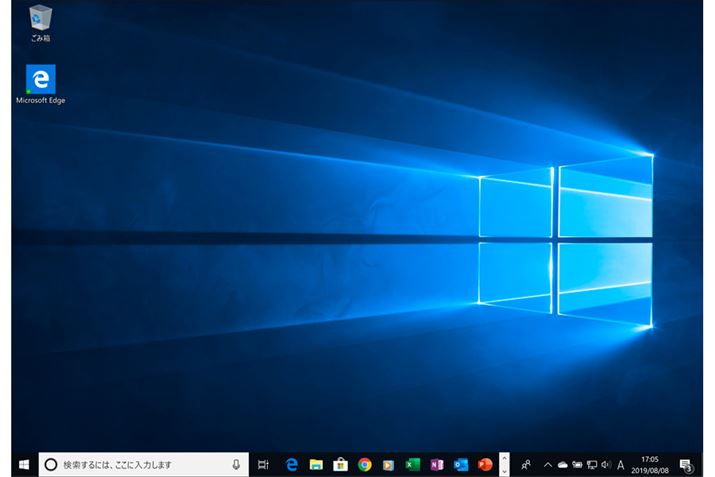Viewport: 715px width, 477px height.
Task: Expand the hidden system tray icons
Action: [547, 464]
